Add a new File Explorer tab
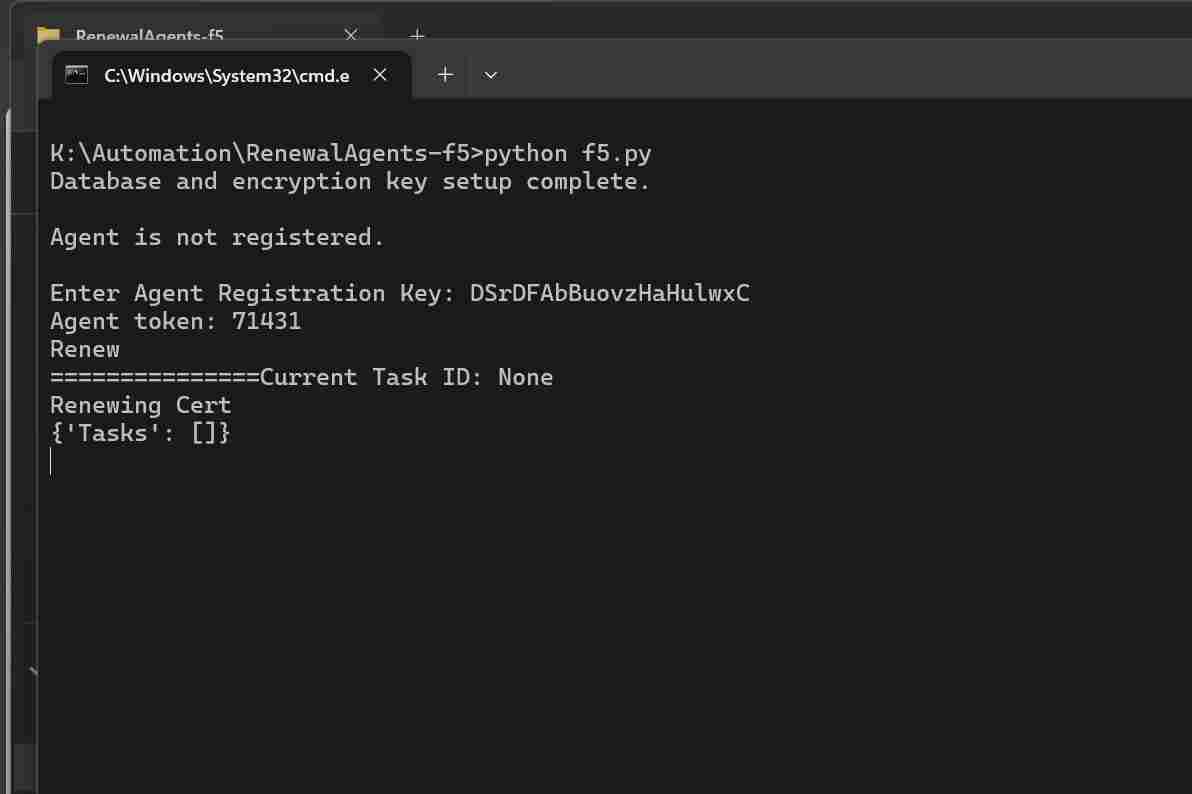 tap(418, 35)
